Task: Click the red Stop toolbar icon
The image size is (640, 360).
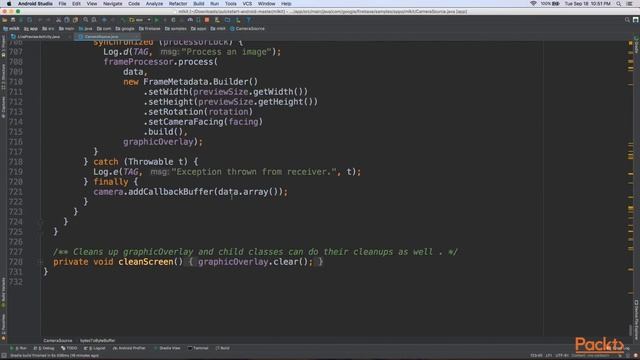Action: click(207, 20)
